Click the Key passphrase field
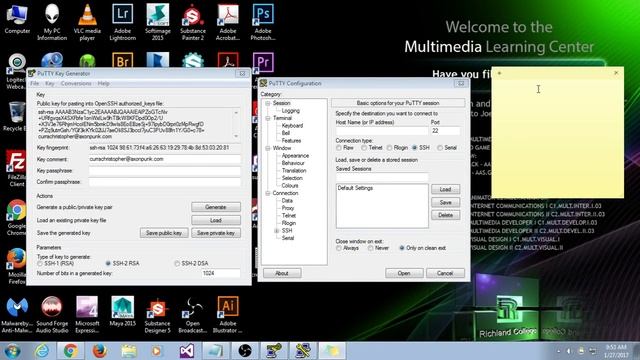Screen dimensions: 640x360 point(164,171)
